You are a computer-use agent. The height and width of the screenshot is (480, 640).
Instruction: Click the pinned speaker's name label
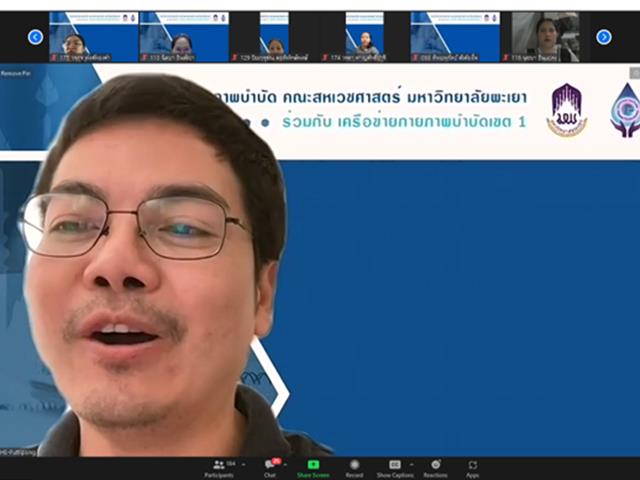[19, 452]
